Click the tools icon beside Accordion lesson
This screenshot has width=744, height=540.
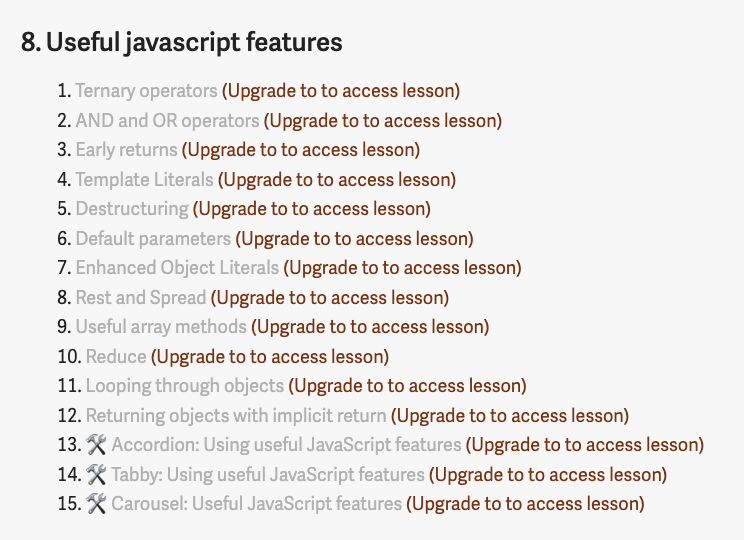[96, 445]
